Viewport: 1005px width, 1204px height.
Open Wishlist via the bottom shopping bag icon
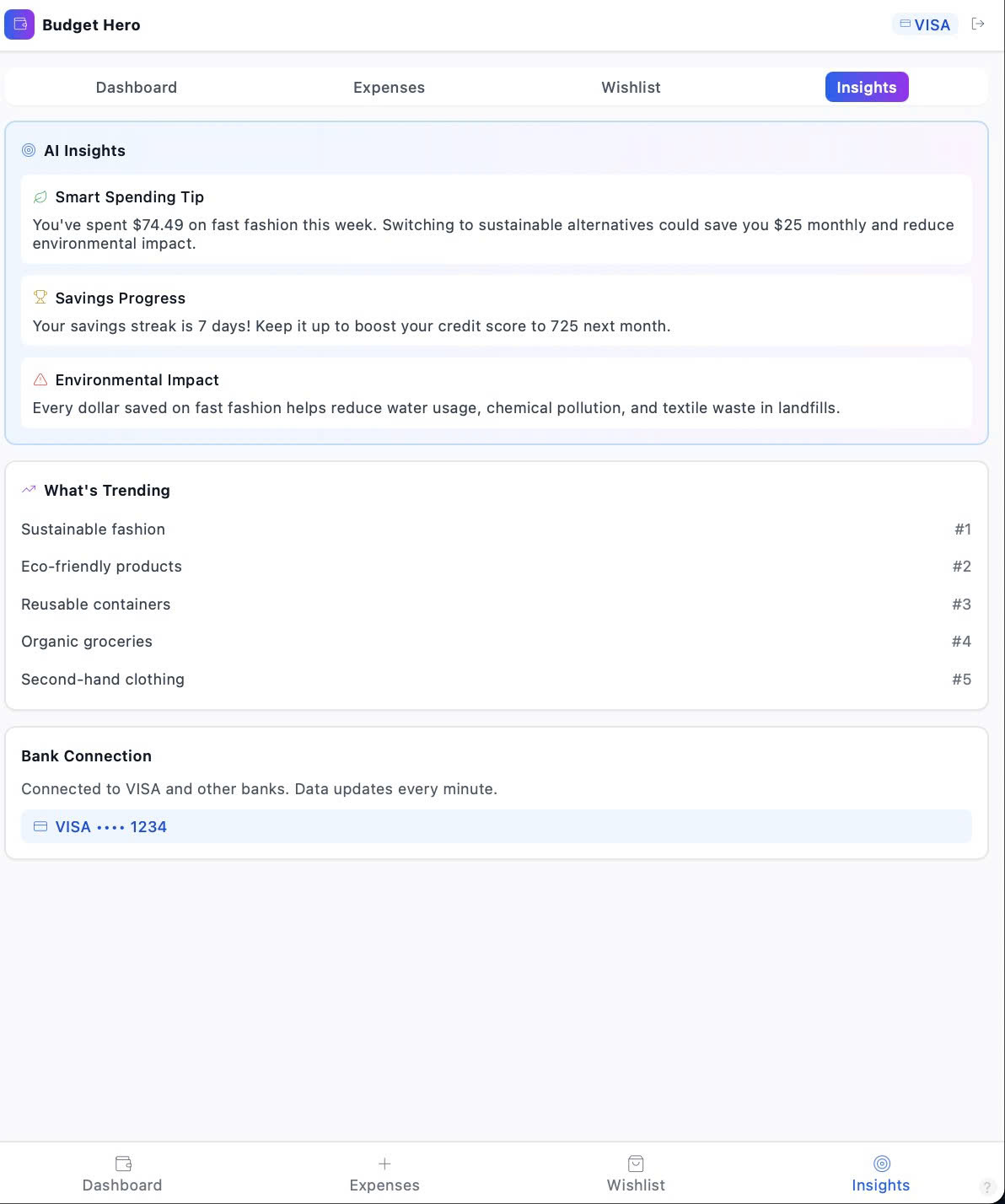coord(636,1164)
